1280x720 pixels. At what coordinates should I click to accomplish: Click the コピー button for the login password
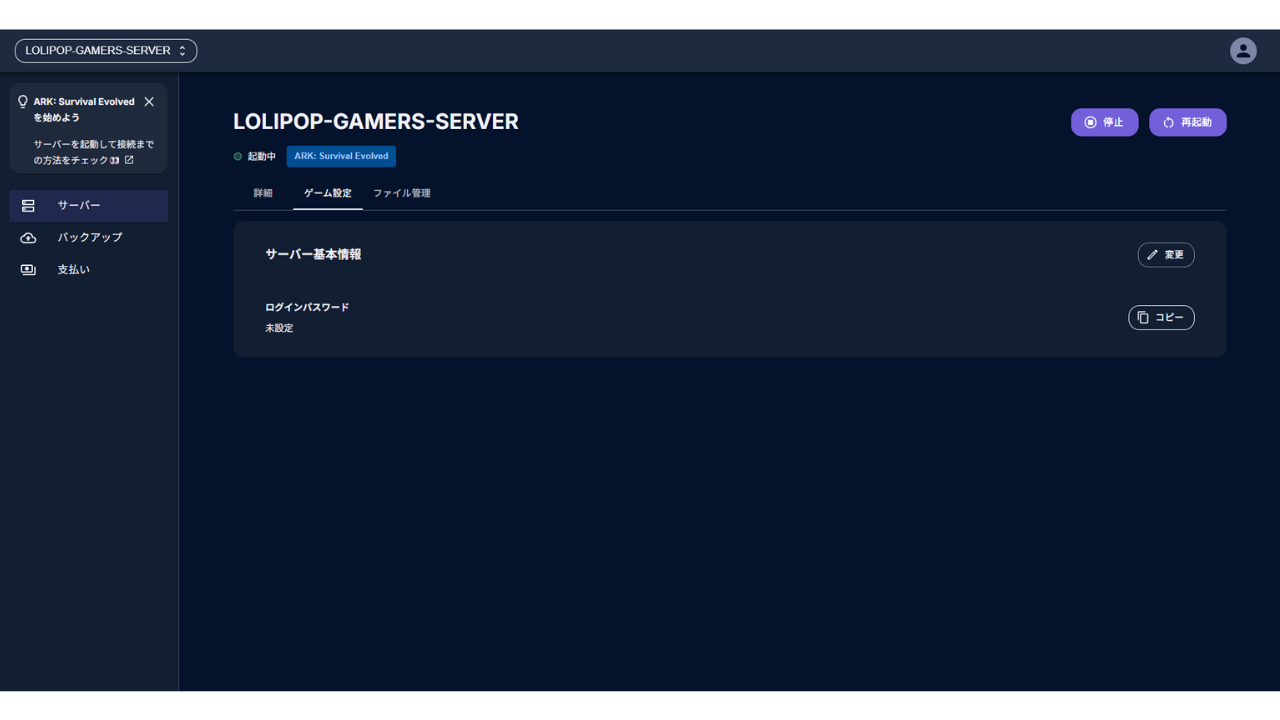point(1162,317)
